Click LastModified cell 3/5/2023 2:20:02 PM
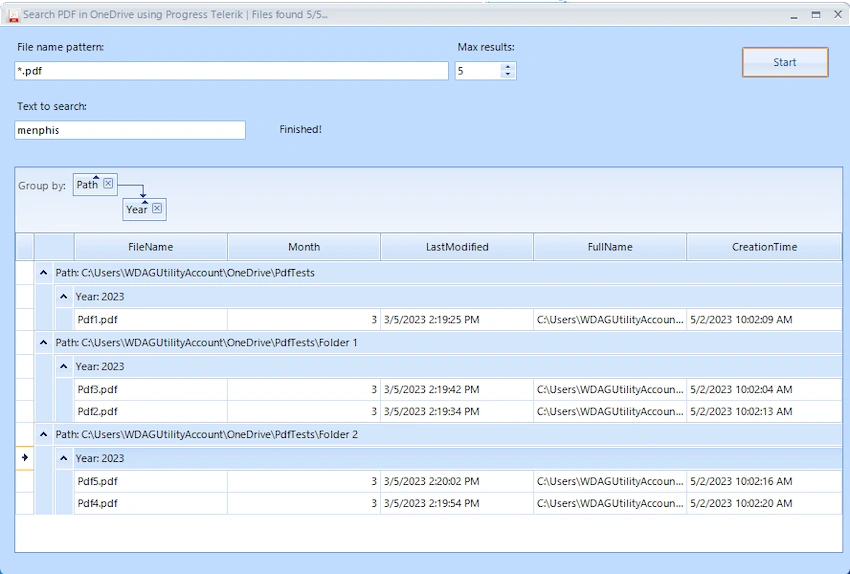 coord(457,481)
